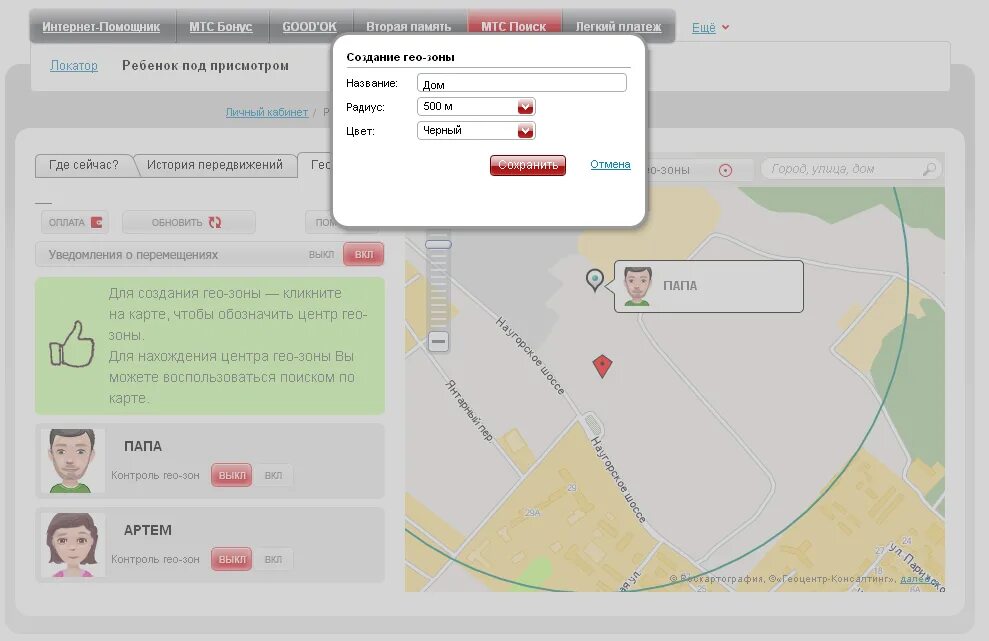The image size is (989, 641).
Task: Click the magnifier icon in the map search
Action: click(929, 169)
